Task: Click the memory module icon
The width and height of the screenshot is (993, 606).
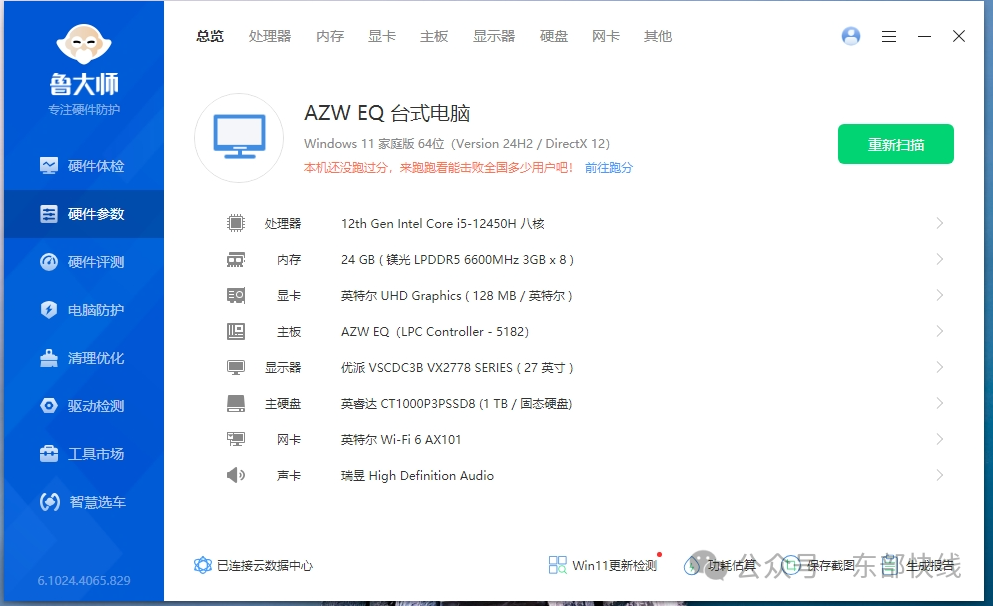Action: 236,260
